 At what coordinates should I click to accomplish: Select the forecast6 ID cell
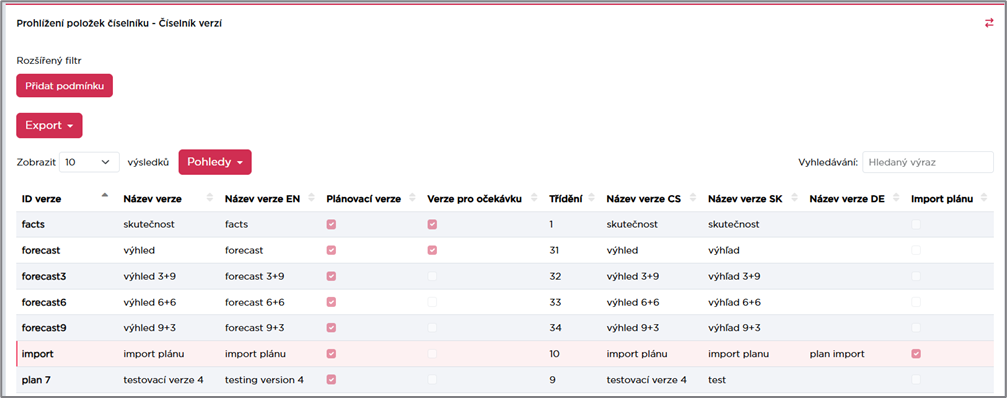pyautogui.click(x=44, y=302)
